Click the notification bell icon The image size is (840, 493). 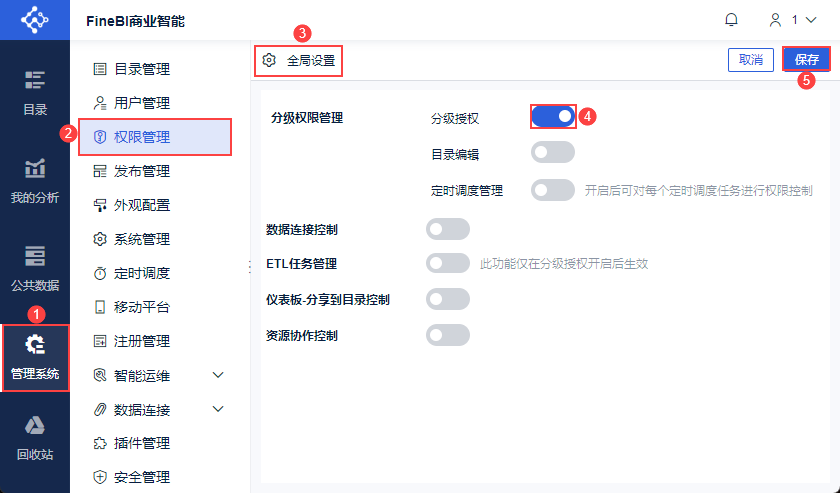tap(732, 20)
